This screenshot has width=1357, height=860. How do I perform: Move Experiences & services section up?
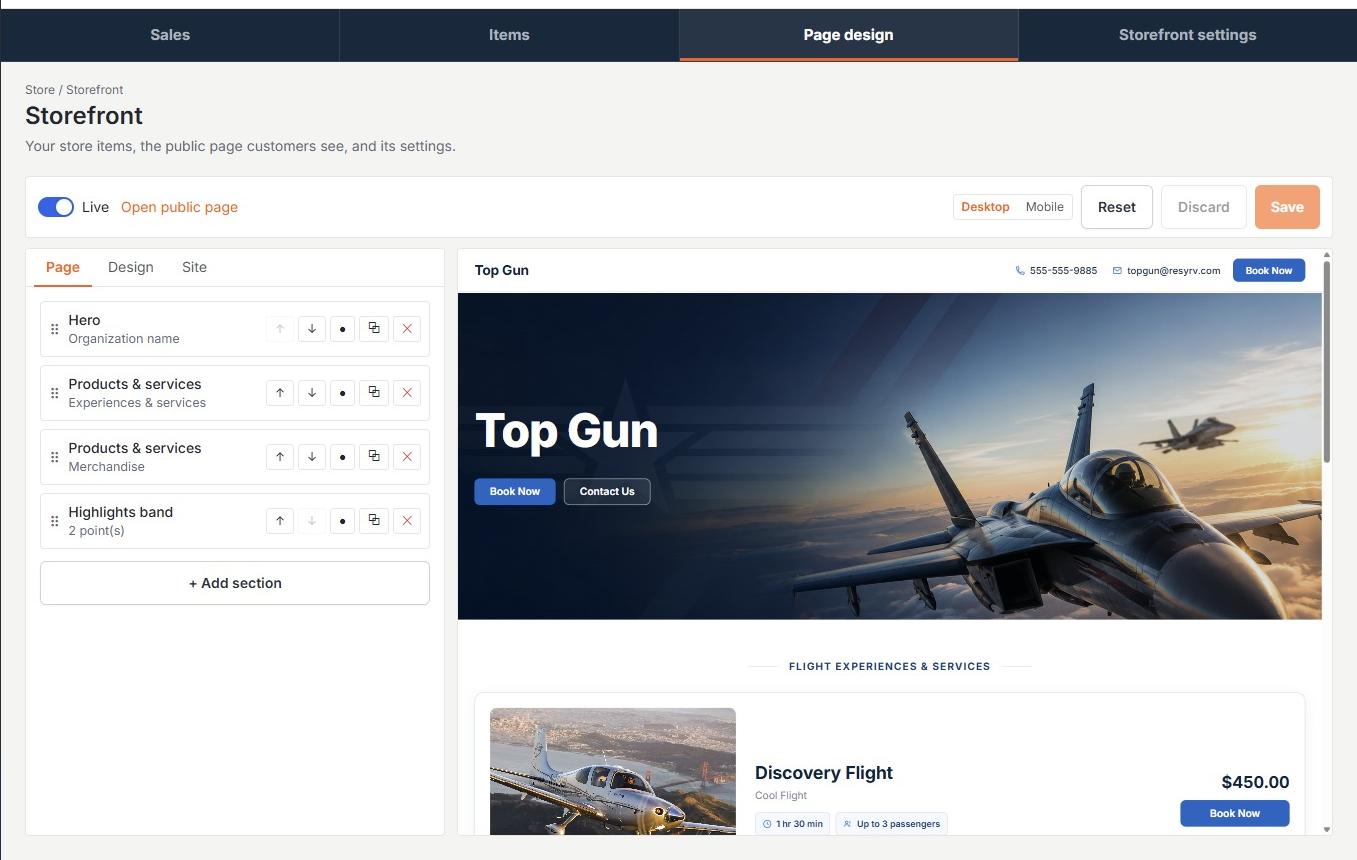280,393
